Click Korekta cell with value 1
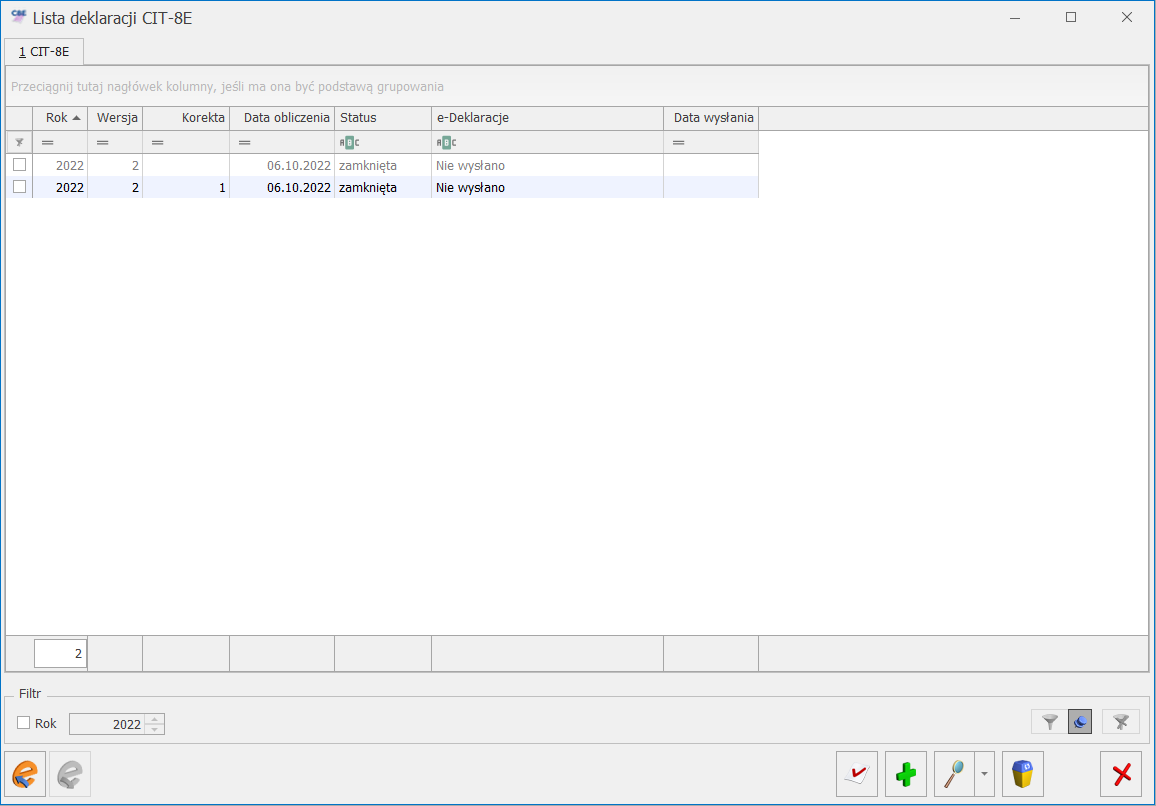This screenshot has height=806, width=1156. 186,187
